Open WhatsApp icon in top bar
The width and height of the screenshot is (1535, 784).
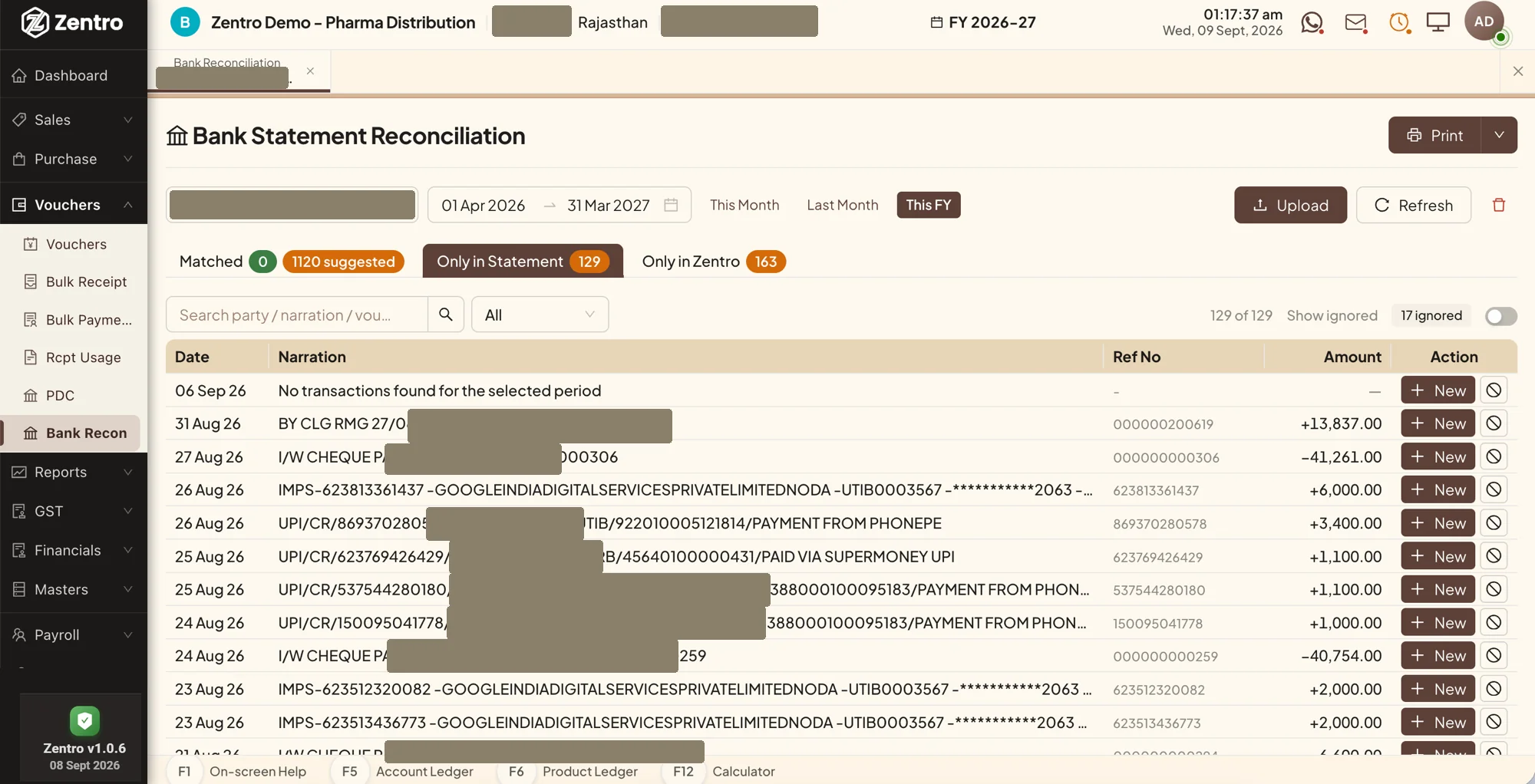click(x=1312, y=23)
